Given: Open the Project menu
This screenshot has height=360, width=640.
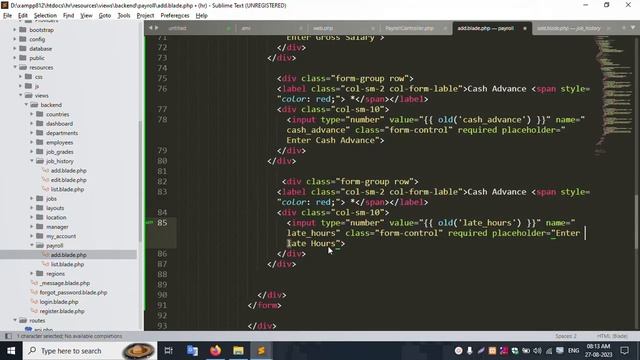Looking at the screenshot, I should [x=145, y=16].
